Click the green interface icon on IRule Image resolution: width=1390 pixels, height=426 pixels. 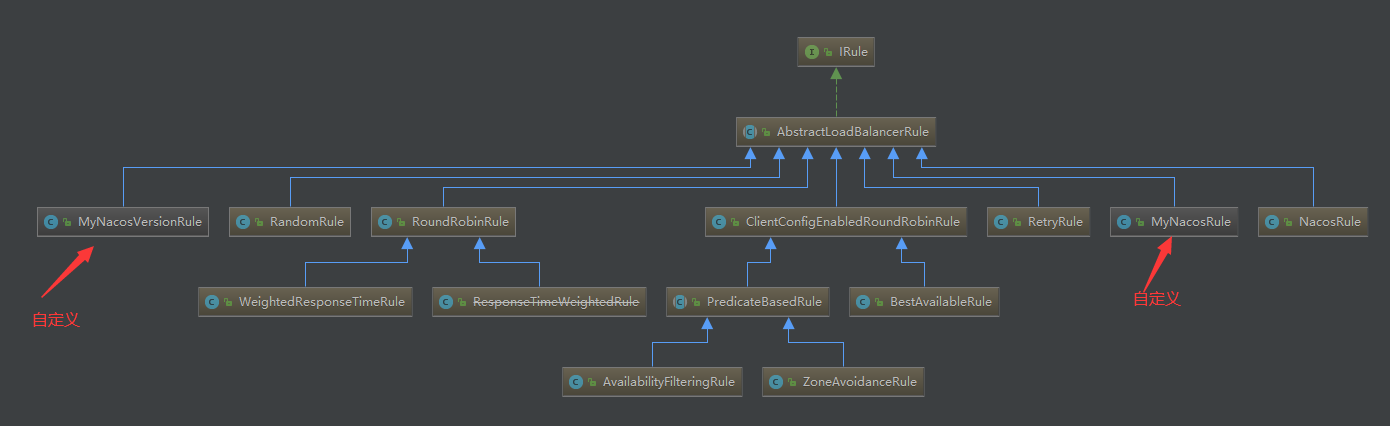coord(812,52)
